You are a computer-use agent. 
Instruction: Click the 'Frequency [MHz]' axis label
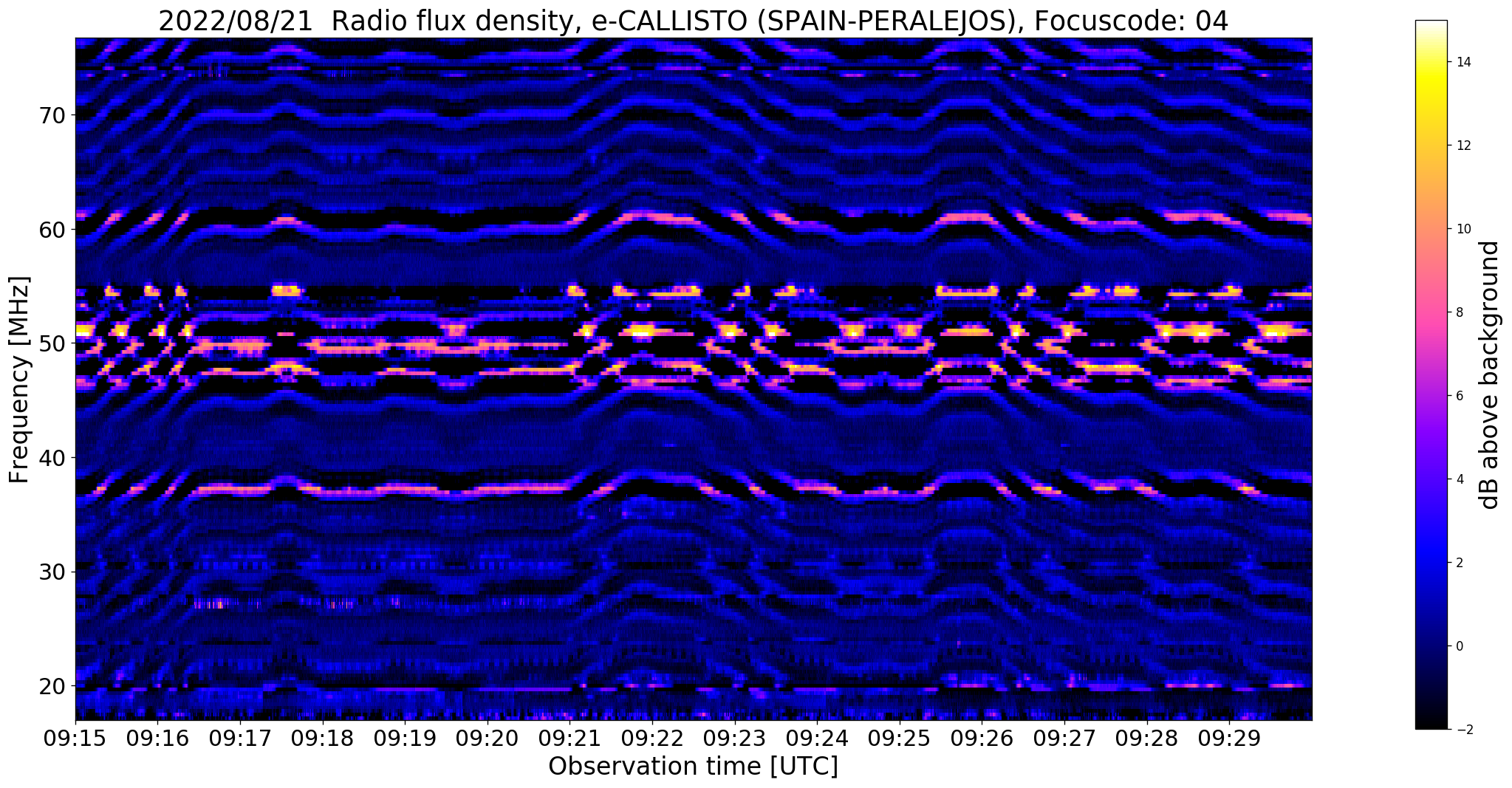(19, 380)
